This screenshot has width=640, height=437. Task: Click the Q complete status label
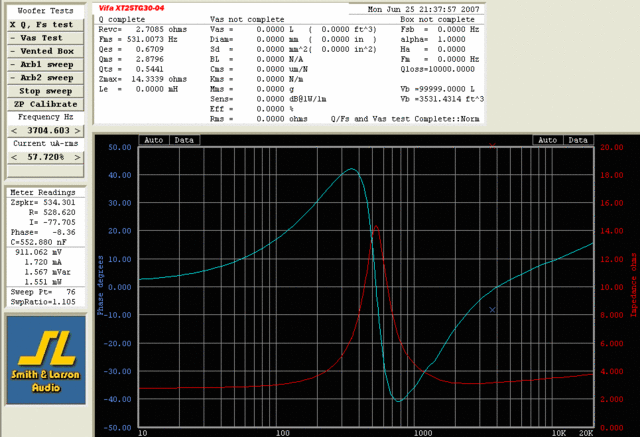pos(122,19)
